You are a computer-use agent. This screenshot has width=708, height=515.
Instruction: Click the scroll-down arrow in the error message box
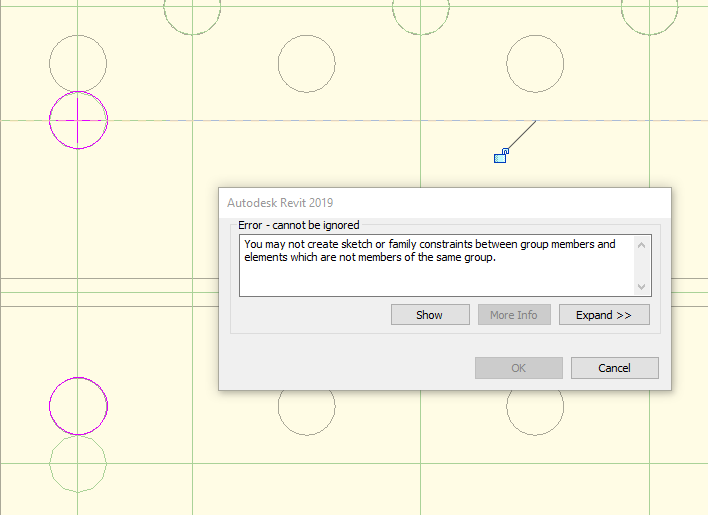[x=642, y=287]
